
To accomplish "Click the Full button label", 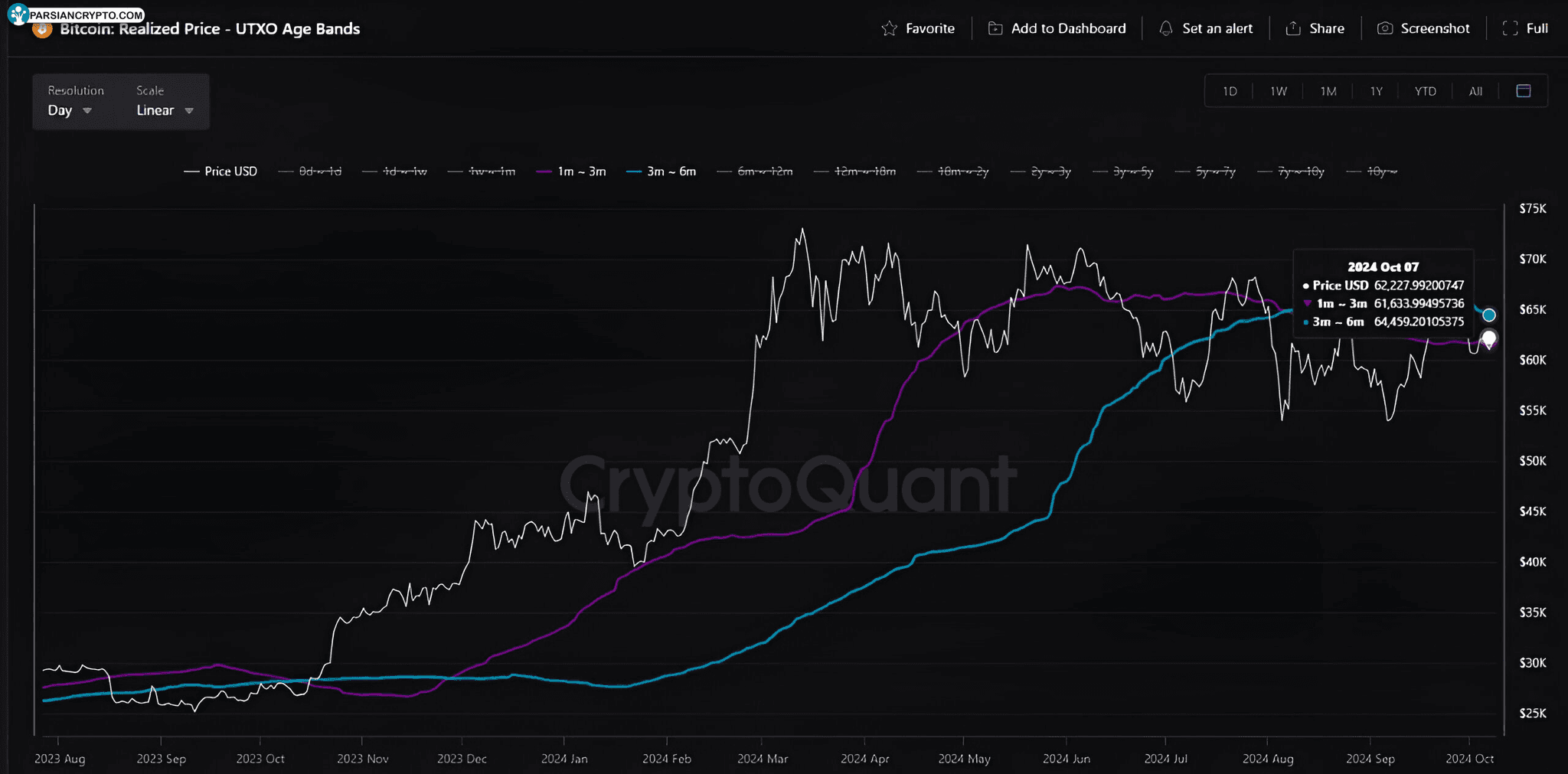I will click(x=1537, y=28).
